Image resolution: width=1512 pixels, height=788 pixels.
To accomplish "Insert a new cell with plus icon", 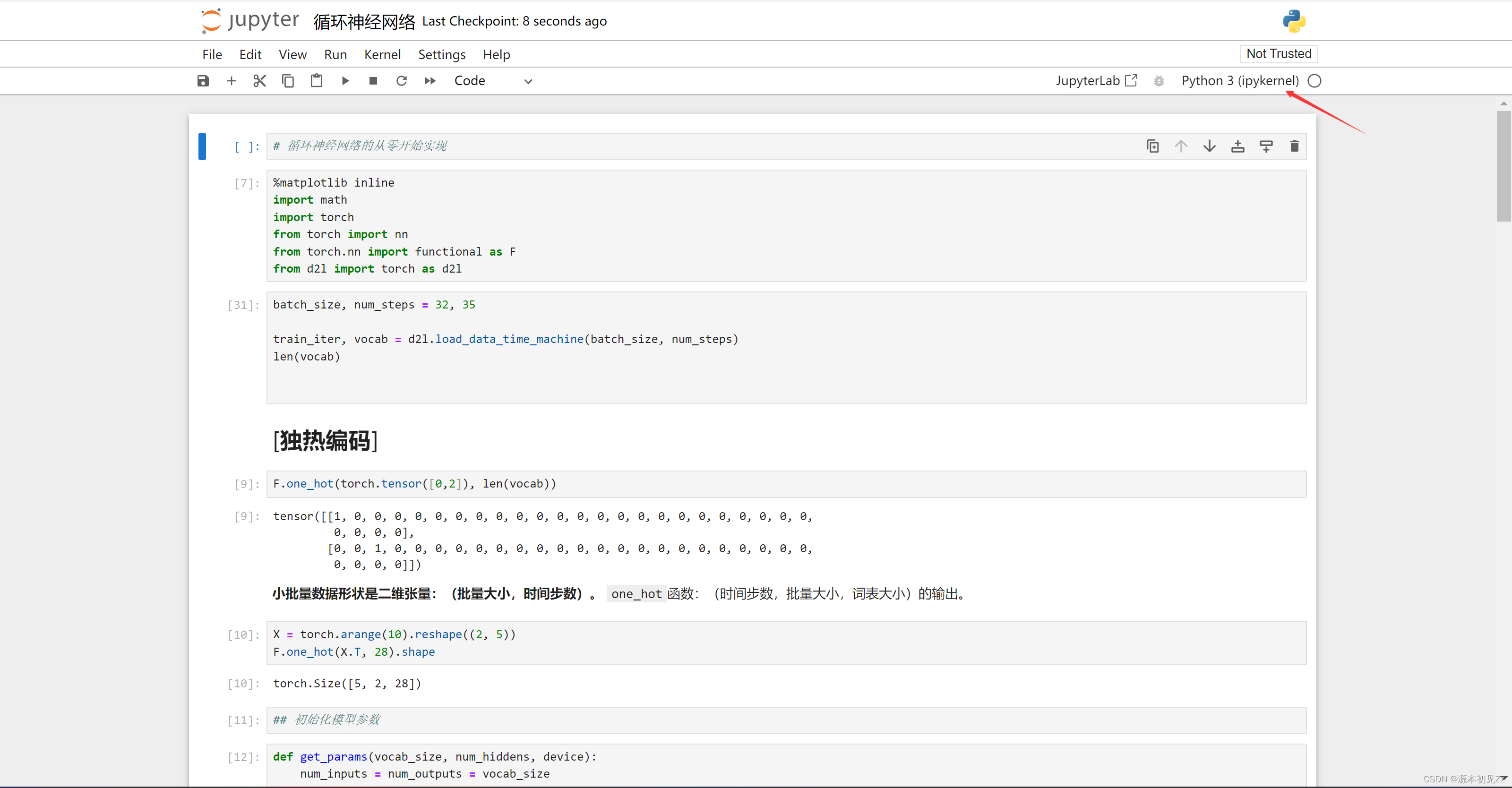I will 231,81.
